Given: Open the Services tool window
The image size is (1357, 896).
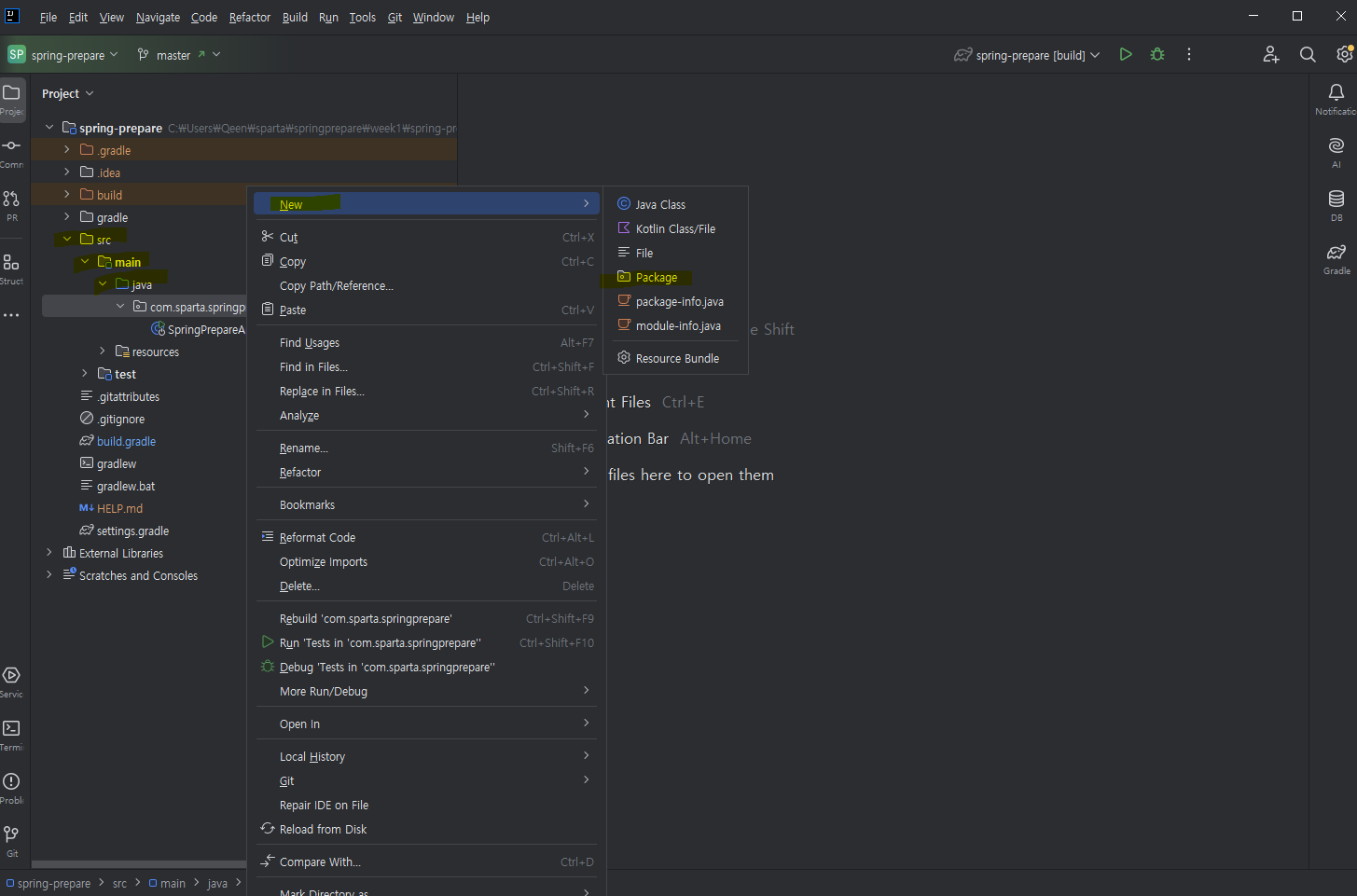Looking at the screenshot, I should (x=11, y=675).
